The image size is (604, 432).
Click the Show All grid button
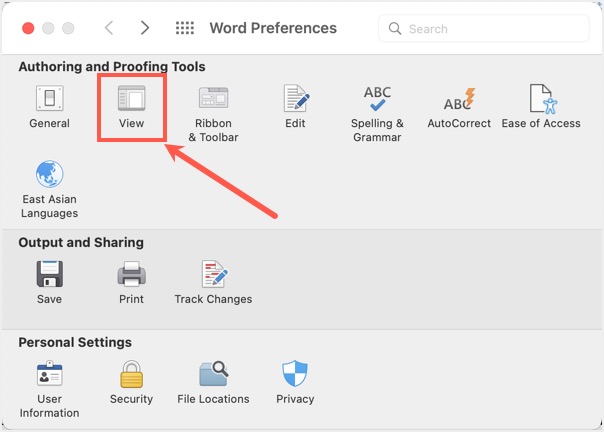click(x=185, y=28)
